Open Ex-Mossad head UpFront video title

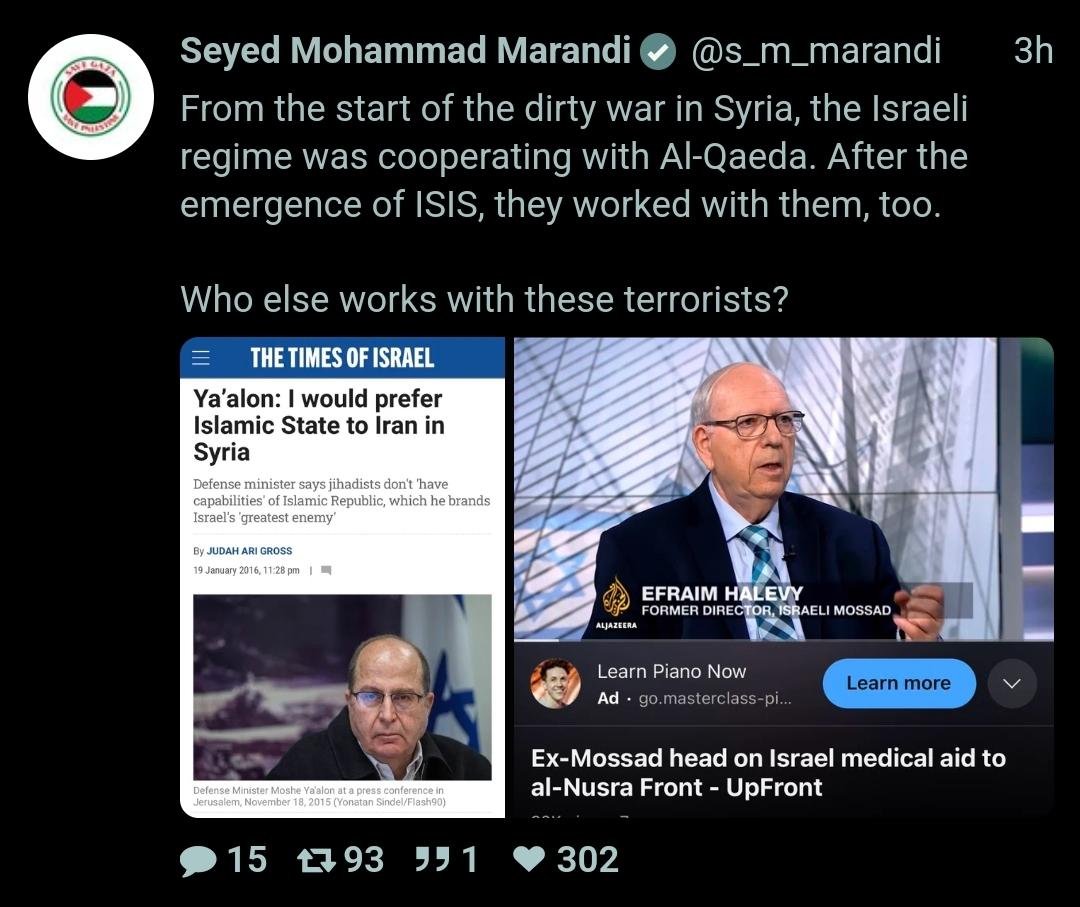click(x=768, y=772)
